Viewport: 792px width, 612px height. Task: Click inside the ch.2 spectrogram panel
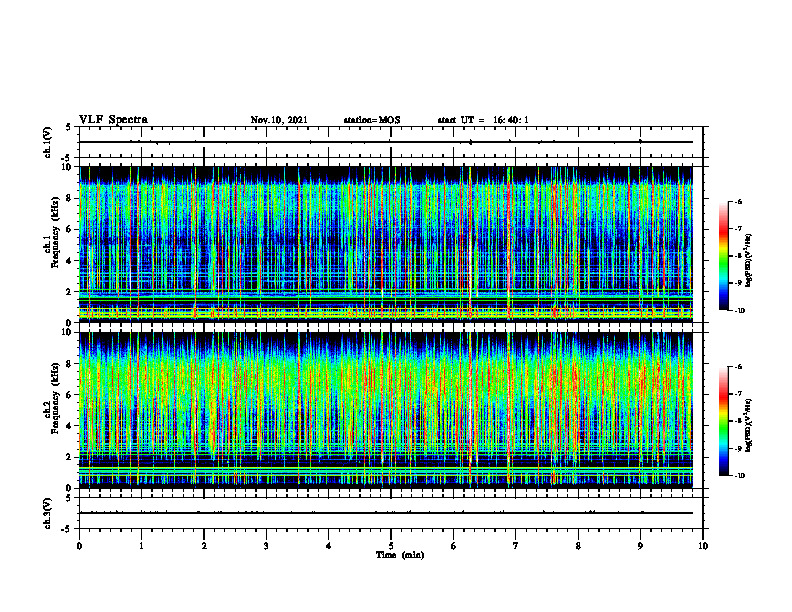click(386, 410)
